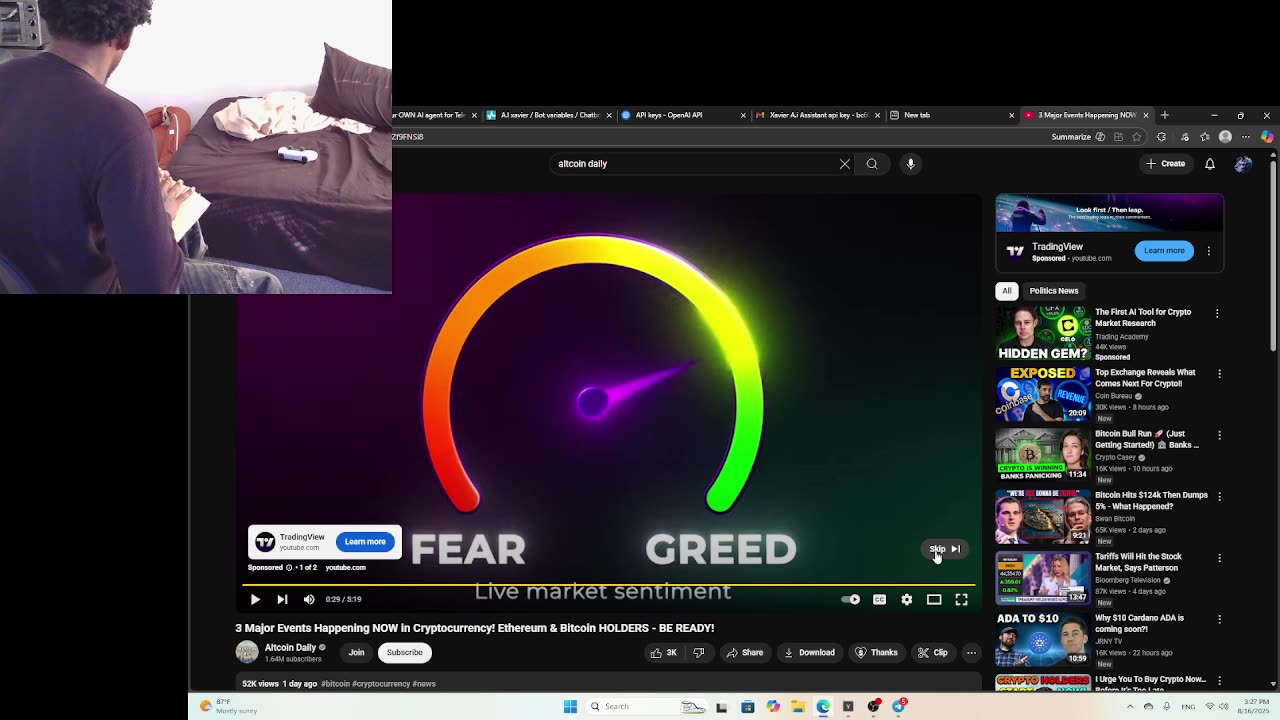This screenshot has width=1280, height=720.
Task: Open Edge settings and more ellipsis
Action: [1246, 137]
